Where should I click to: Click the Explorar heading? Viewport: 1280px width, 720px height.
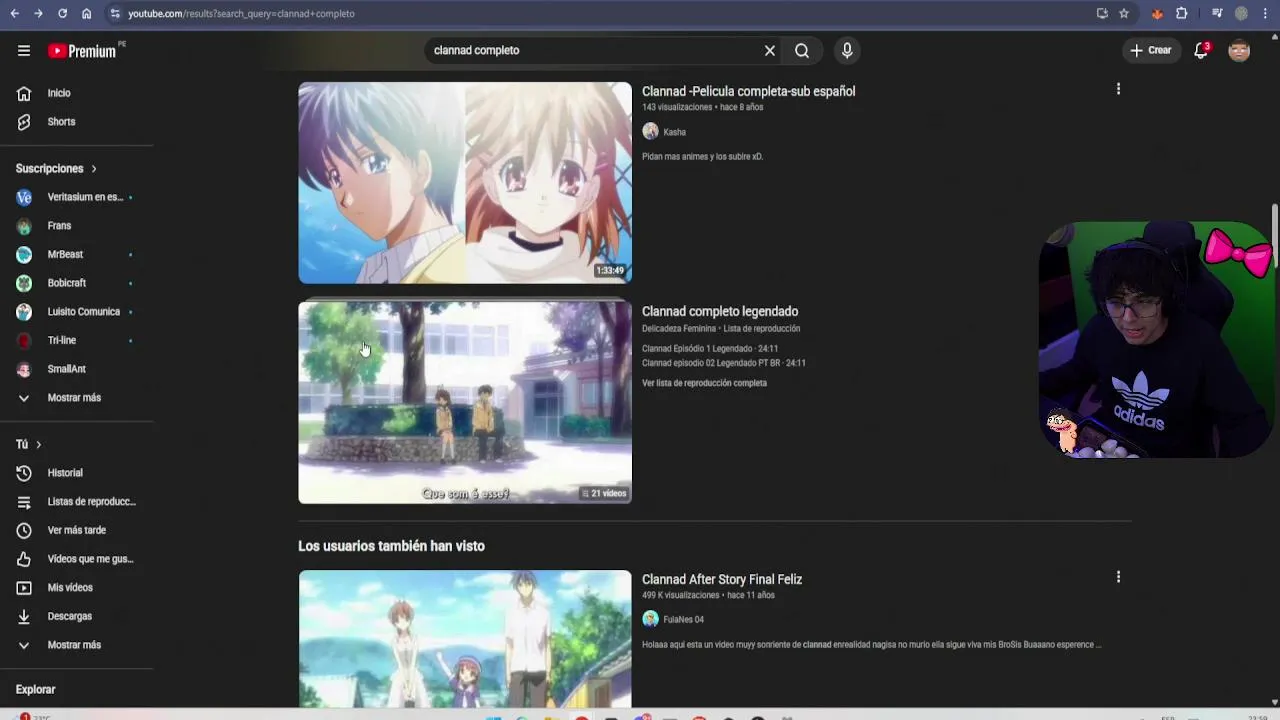point(35,689)
